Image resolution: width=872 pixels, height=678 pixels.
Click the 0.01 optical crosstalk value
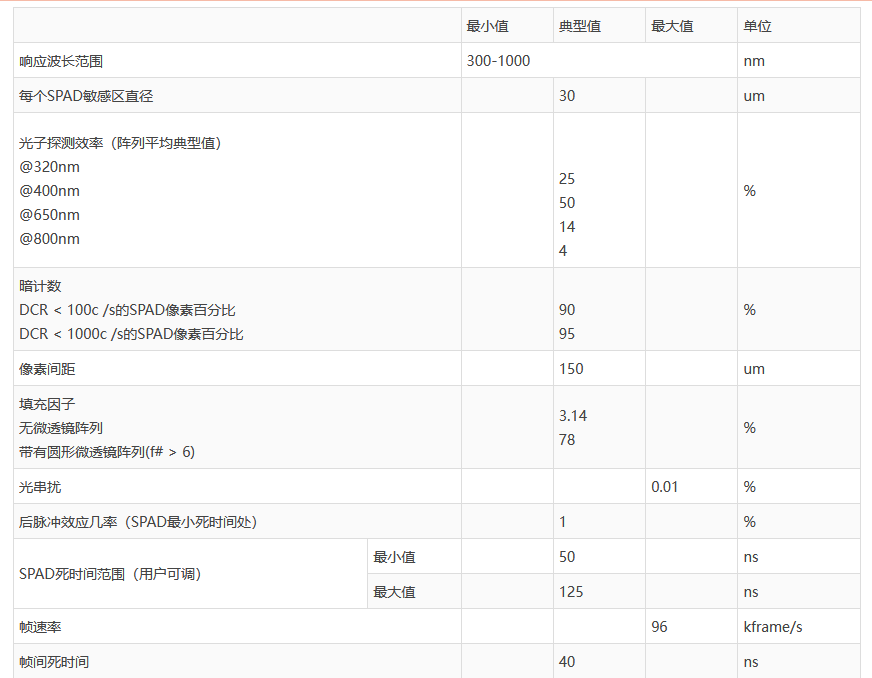tap(666, 487)
